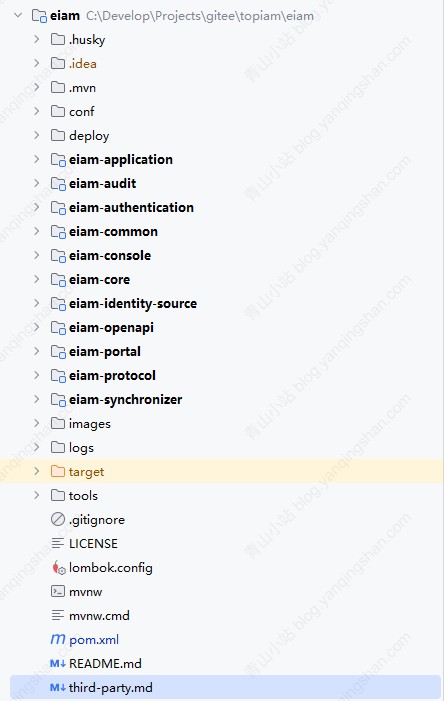Select the mvnw.cmd file
This screenshot has width=444, height=701.
(x=99, y=616)
